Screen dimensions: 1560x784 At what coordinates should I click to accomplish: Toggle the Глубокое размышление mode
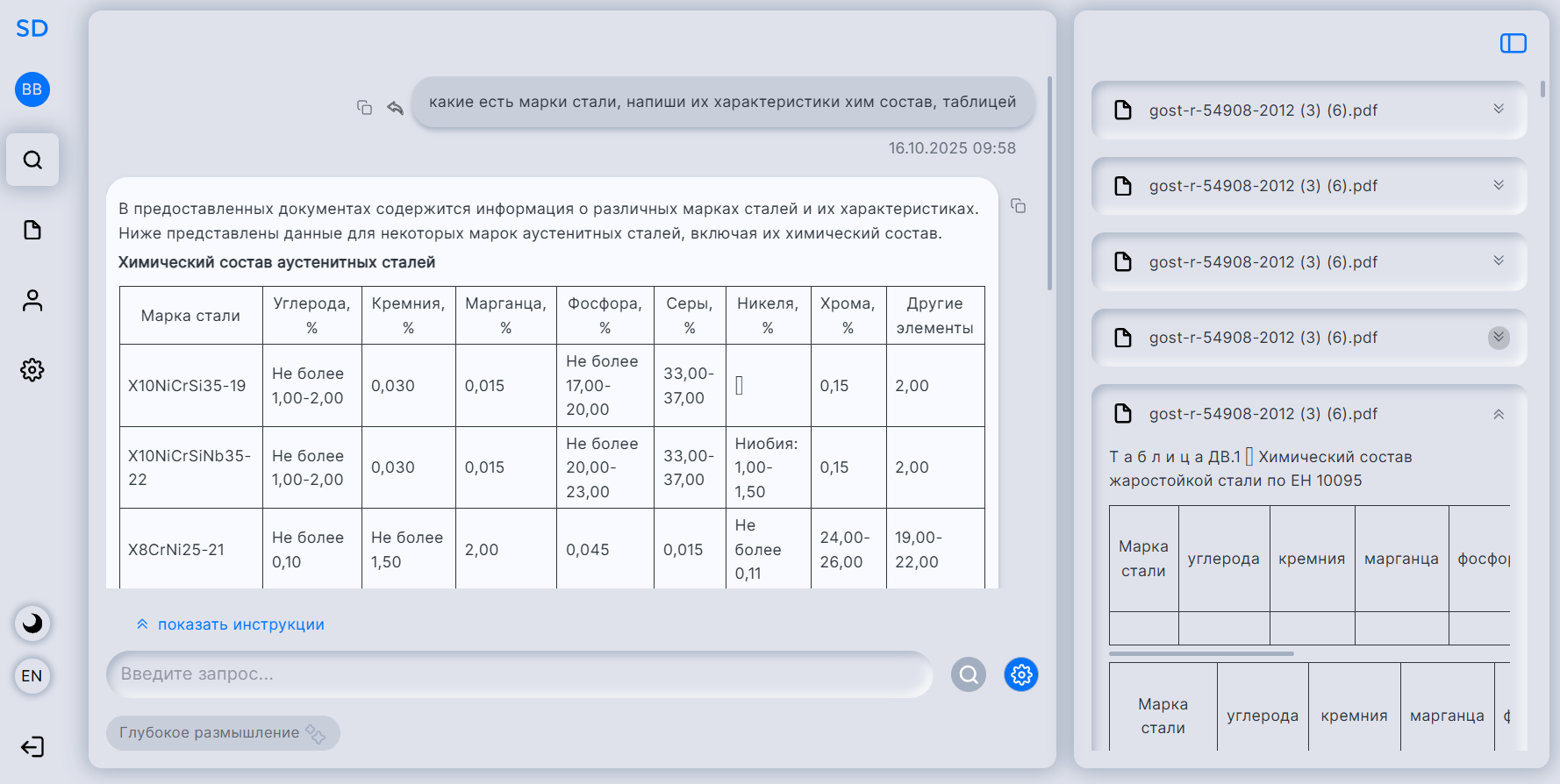point(223,733)
